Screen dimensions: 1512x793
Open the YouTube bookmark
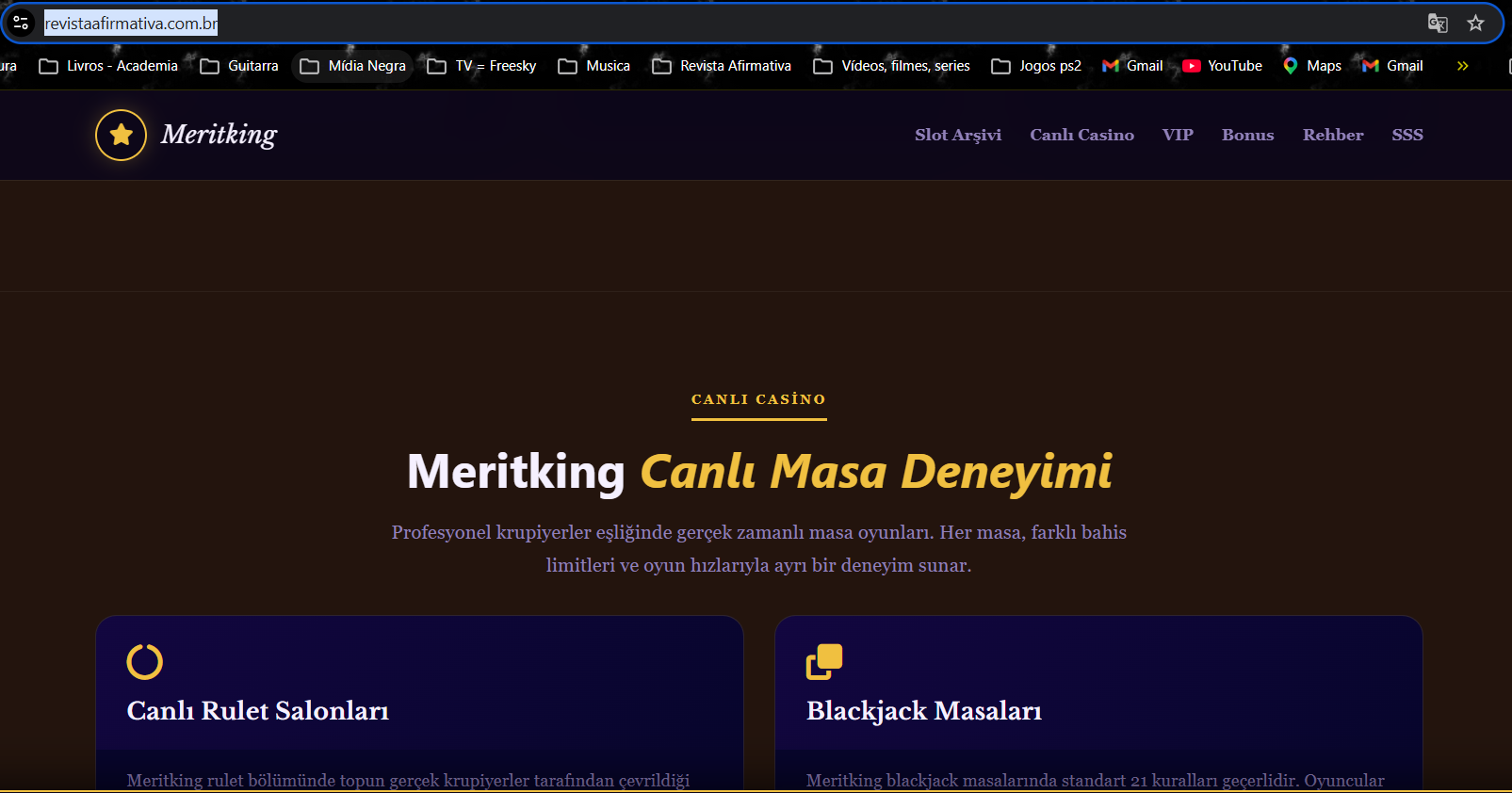tap(1223, 66)
